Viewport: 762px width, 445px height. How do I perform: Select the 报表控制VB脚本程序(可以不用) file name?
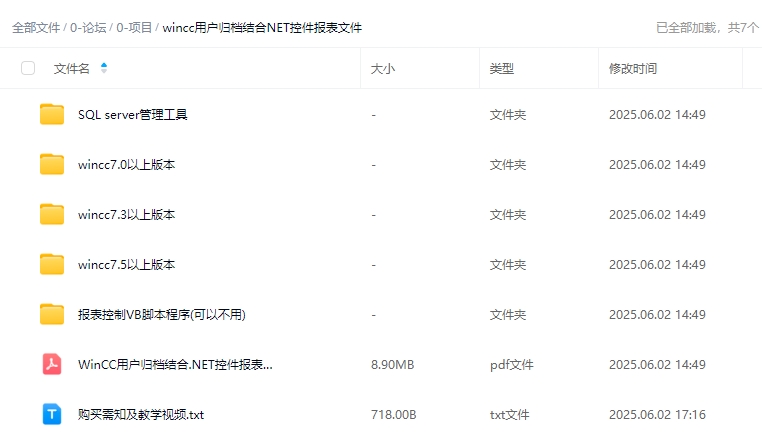[x=162, y=315]
